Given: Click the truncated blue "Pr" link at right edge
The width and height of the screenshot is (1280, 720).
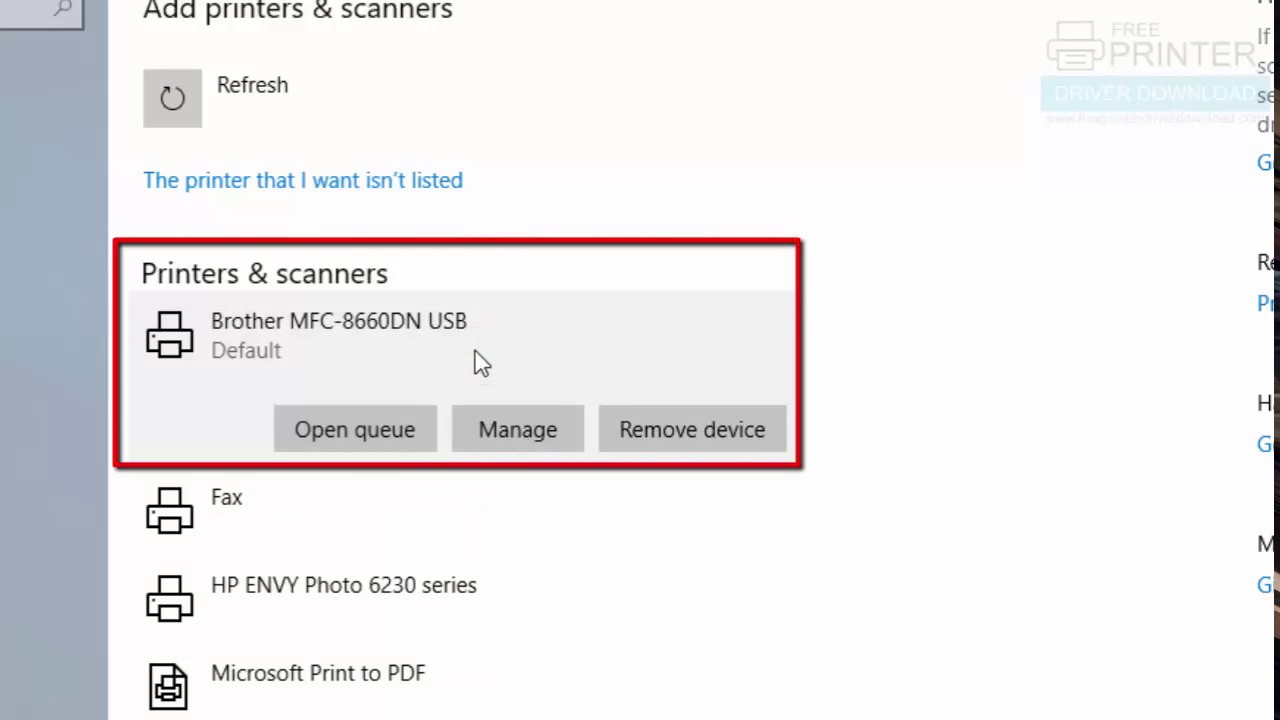Looking at the screenshot, I should (1265, 304).
